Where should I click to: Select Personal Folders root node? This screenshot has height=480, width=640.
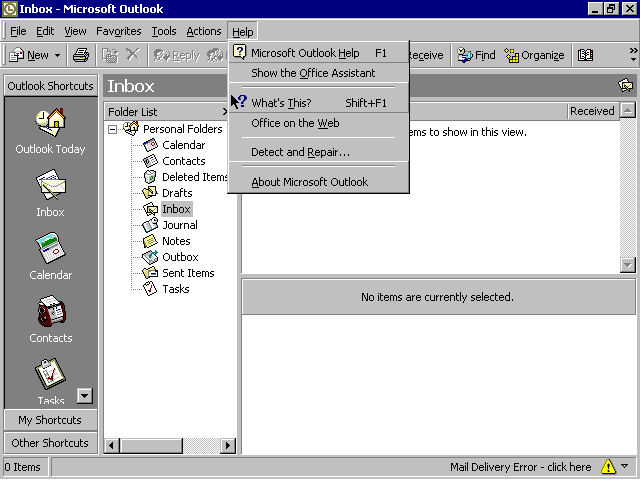182,129
